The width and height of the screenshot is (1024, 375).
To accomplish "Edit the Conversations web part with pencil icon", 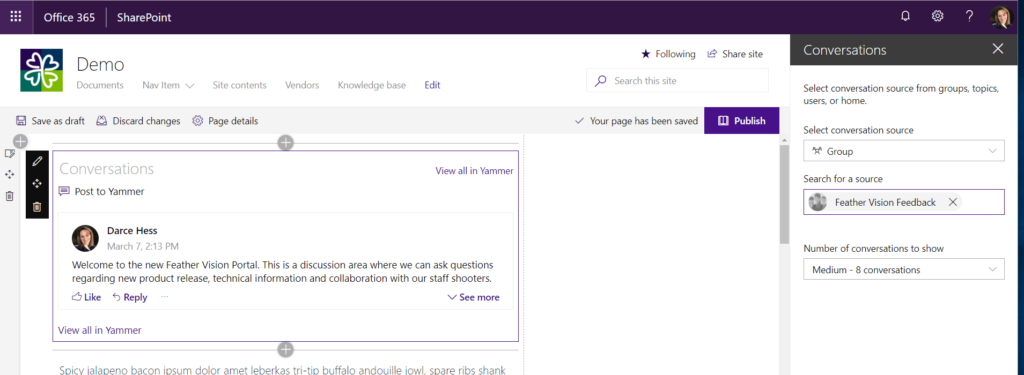I will point(37,161).
